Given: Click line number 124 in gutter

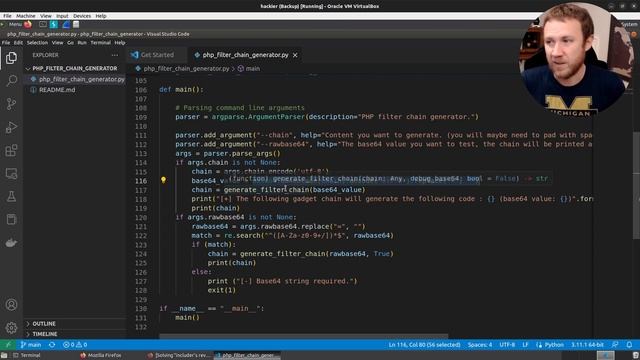Looking at the screenshot, I should pos(141,254).
